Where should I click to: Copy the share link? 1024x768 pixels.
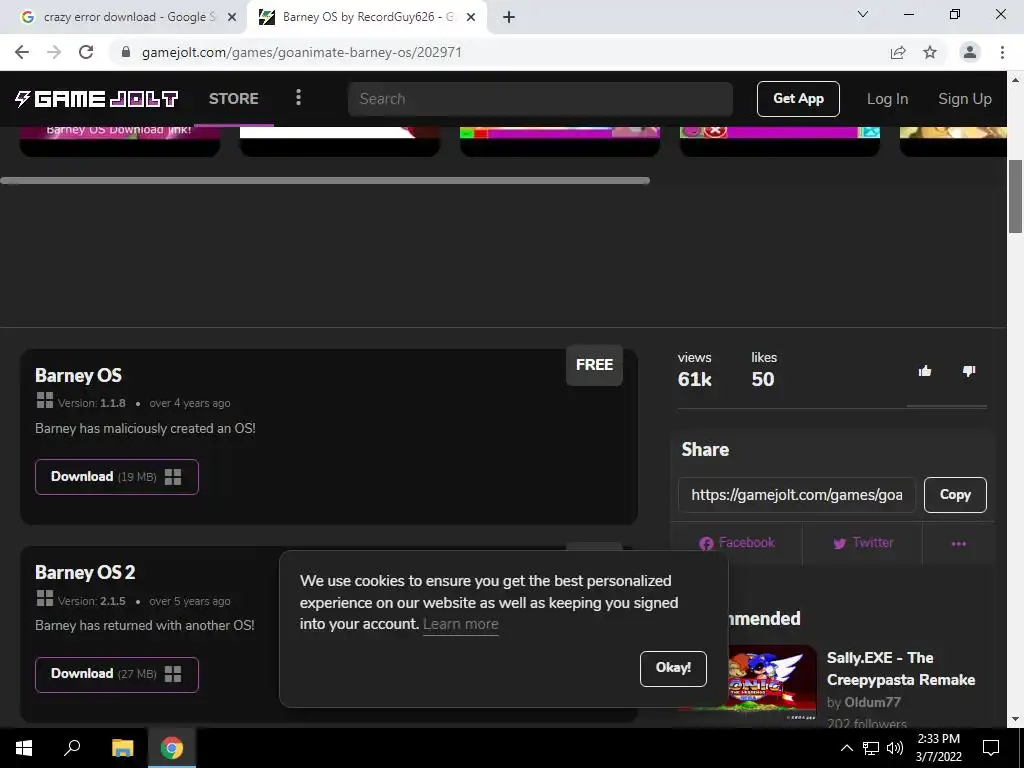955,495
